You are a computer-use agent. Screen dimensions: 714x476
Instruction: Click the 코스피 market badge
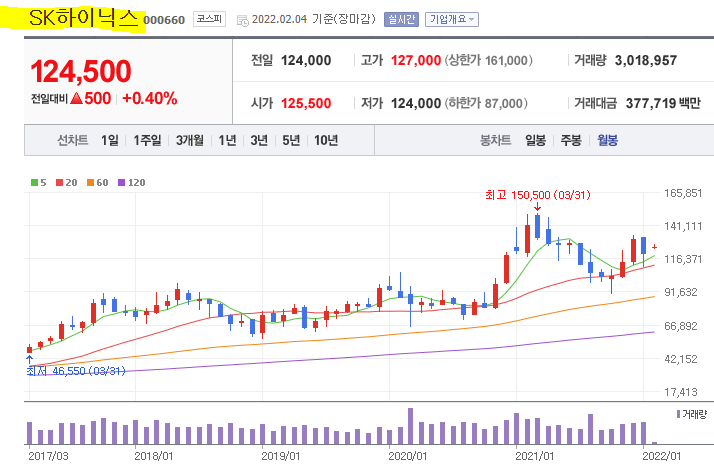pyautogui.click(x=209, y=19)
